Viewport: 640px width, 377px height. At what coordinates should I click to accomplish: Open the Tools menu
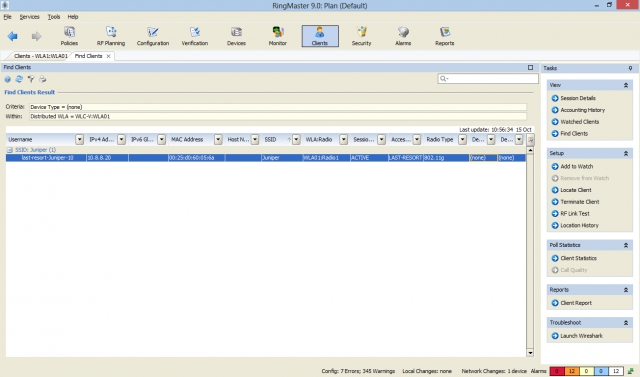(53, 17)
